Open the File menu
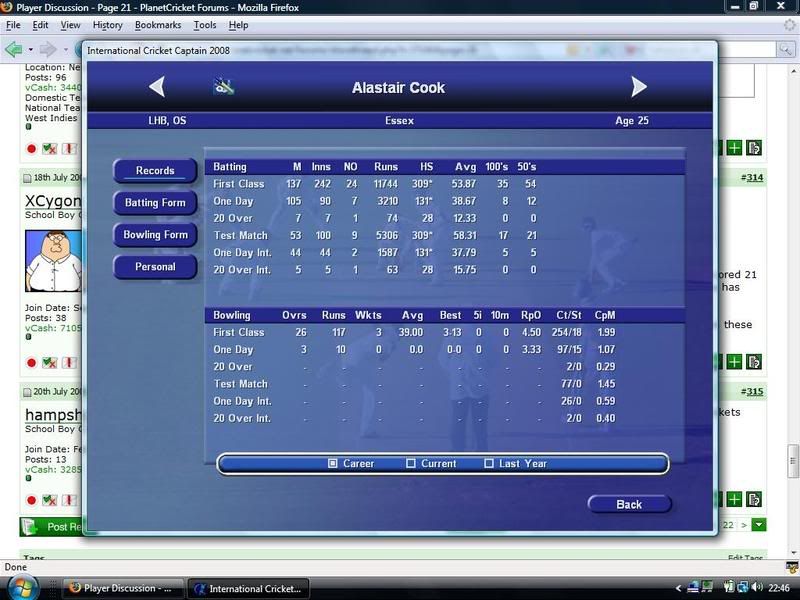800x600 pixels. 13,25
